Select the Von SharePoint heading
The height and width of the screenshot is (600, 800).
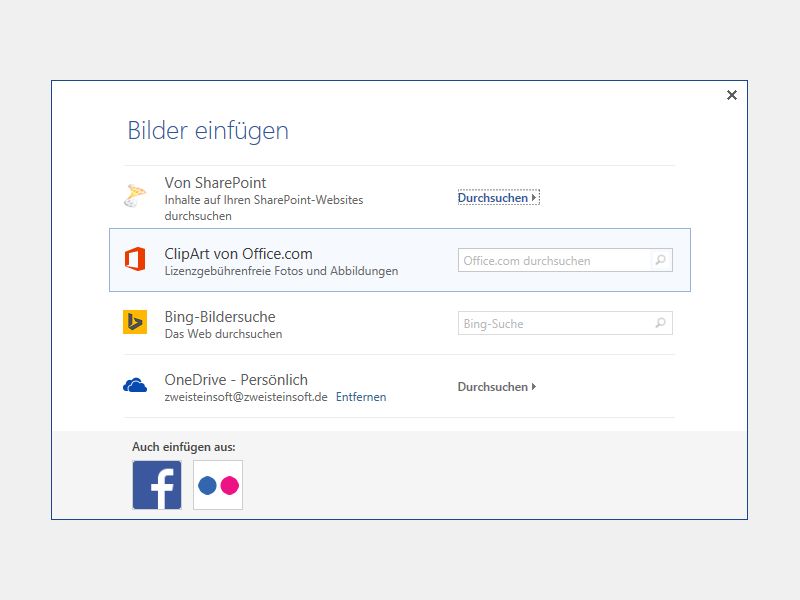(215, 183)
